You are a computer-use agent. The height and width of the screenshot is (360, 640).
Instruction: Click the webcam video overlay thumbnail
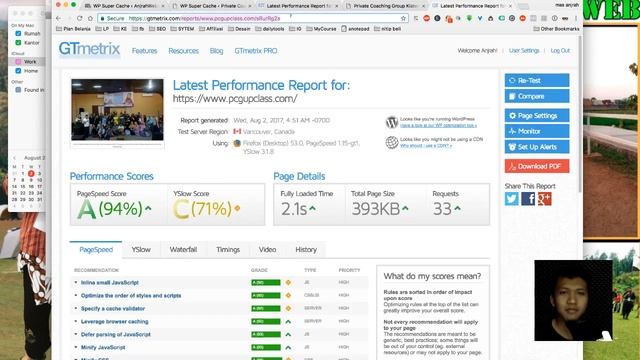[573, 300]
